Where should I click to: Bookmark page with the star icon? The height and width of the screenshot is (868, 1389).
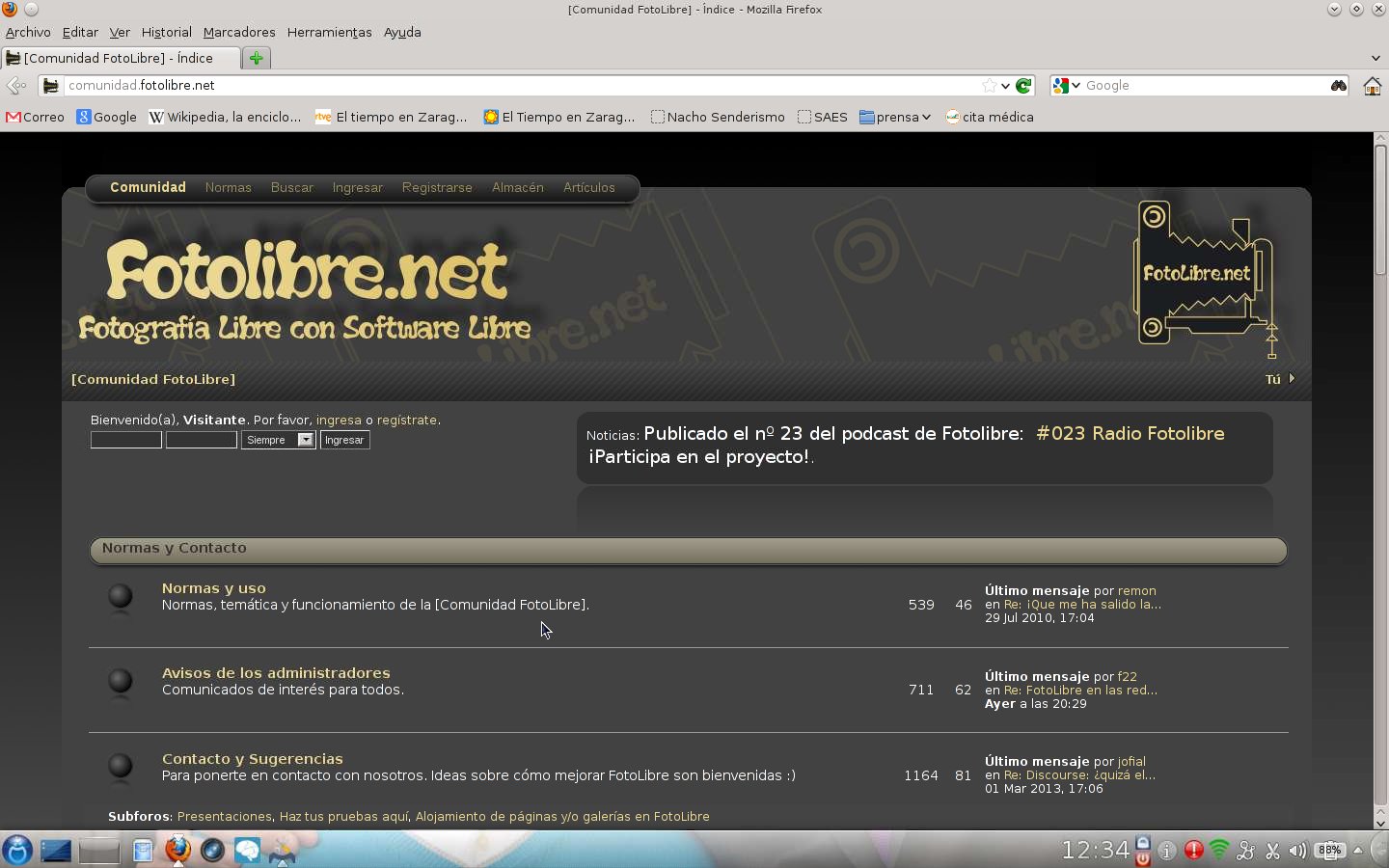[989, 86]
